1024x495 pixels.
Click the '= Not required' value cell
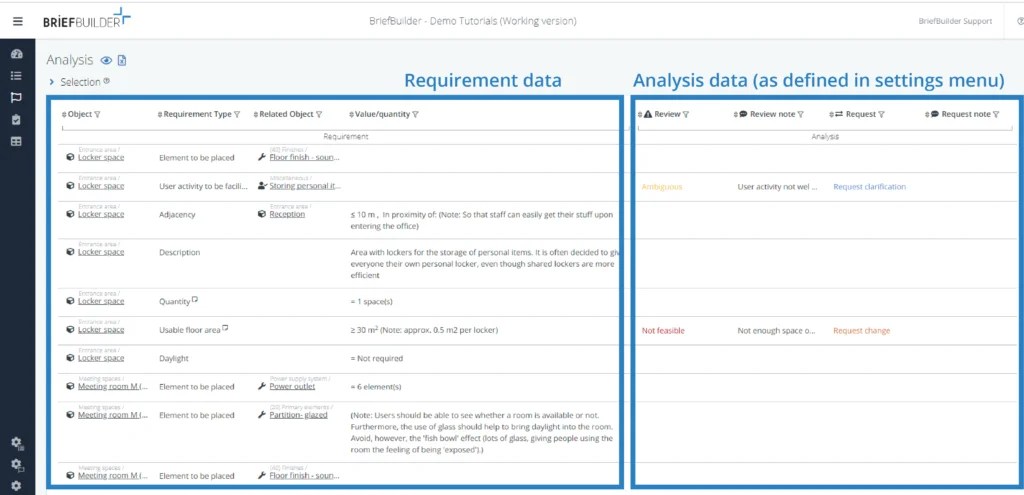coord(377,359)
